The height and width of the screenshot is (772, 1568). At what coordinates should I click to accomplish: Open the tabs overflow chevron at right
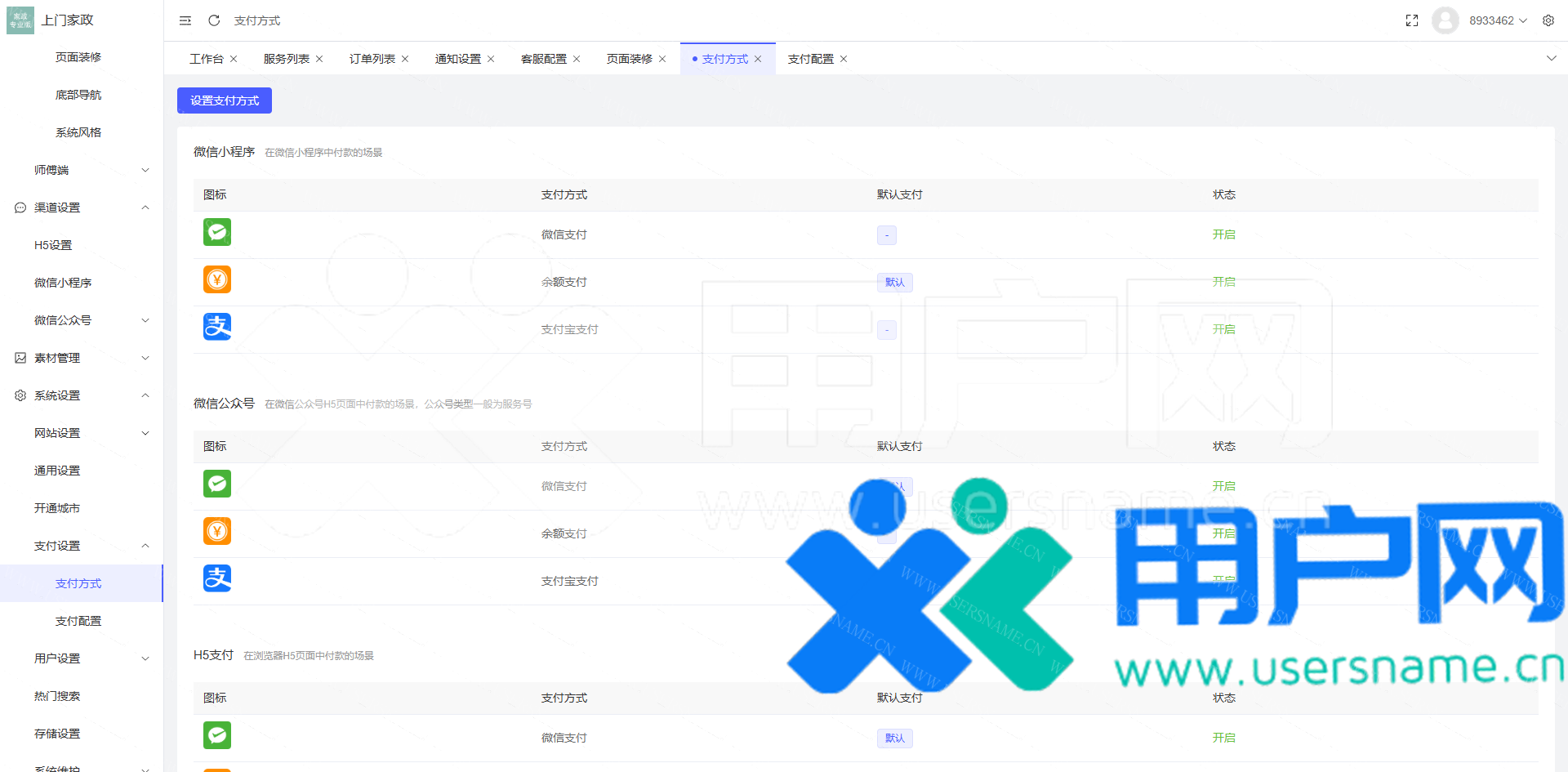[x=1551, y=59]
